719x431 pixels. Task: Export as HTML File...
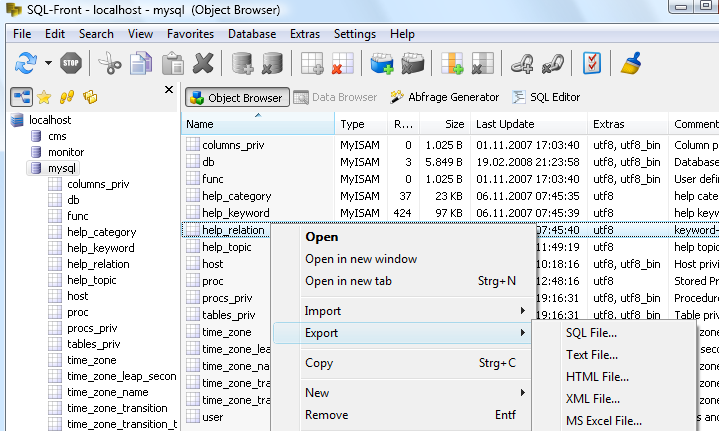point(597,377)
